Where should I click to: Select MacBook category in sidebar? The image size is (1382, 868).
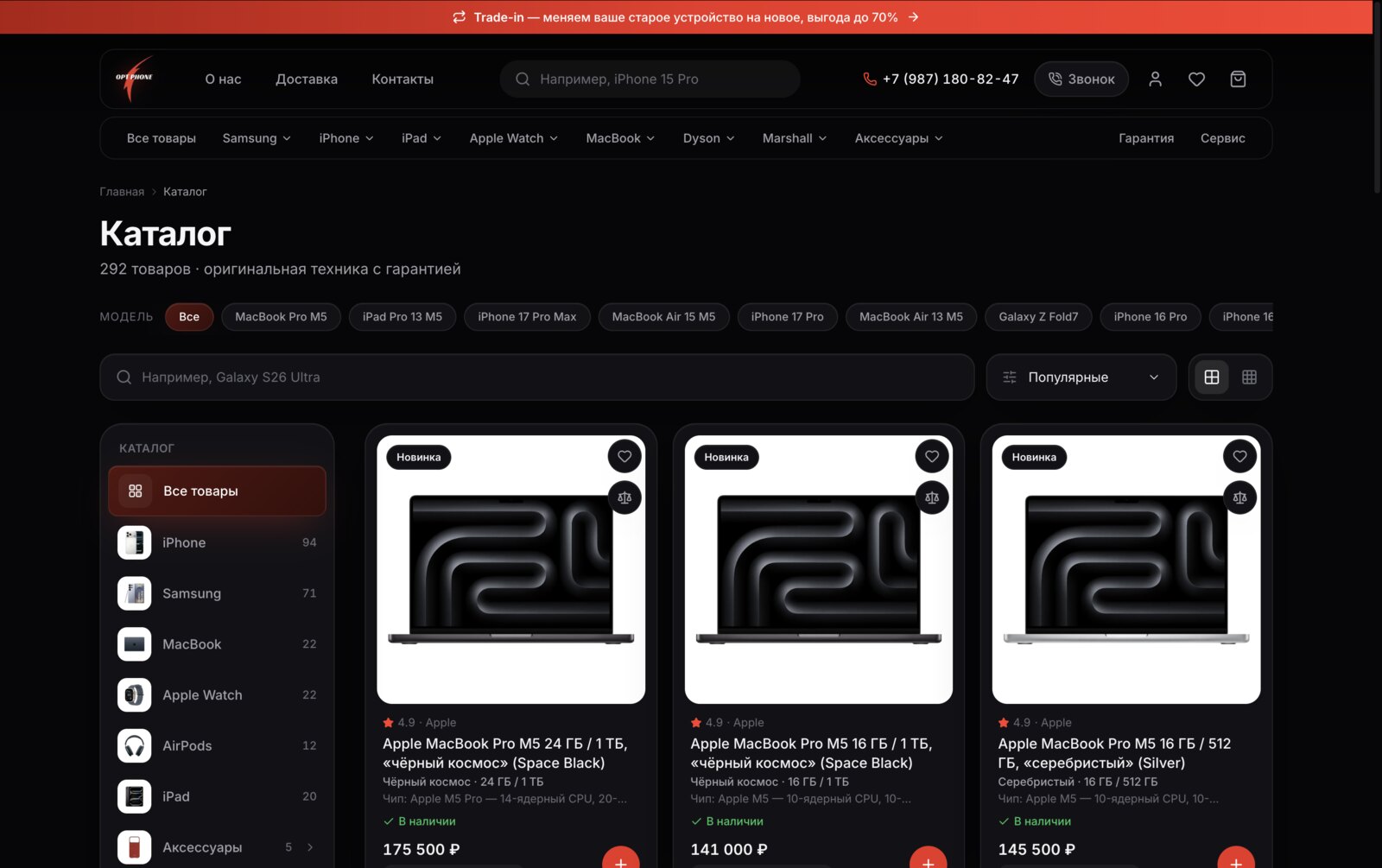coord(217,644)
